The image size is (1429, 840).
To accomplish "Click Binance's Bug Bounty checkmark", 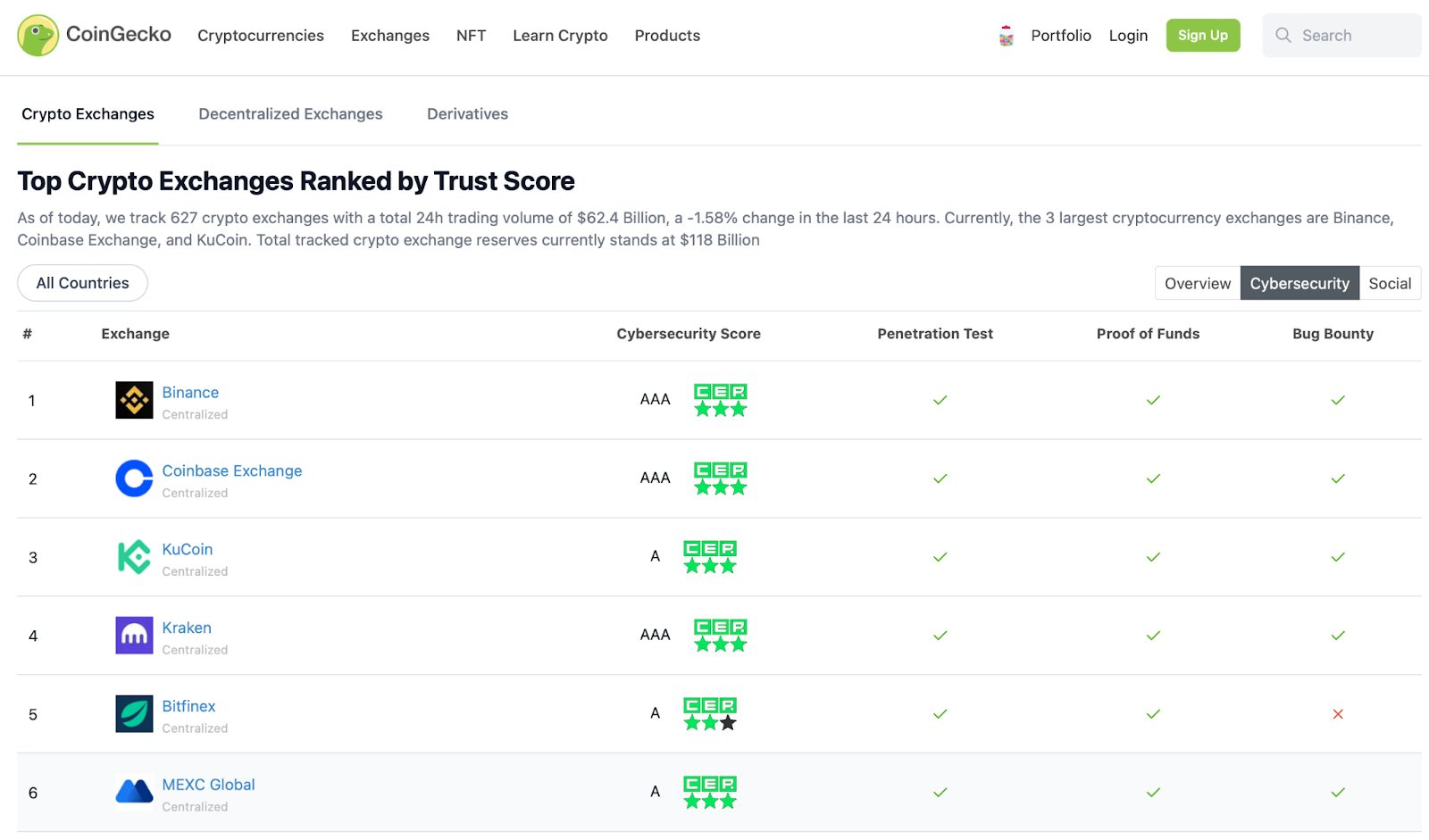I will pos(1338,400).
